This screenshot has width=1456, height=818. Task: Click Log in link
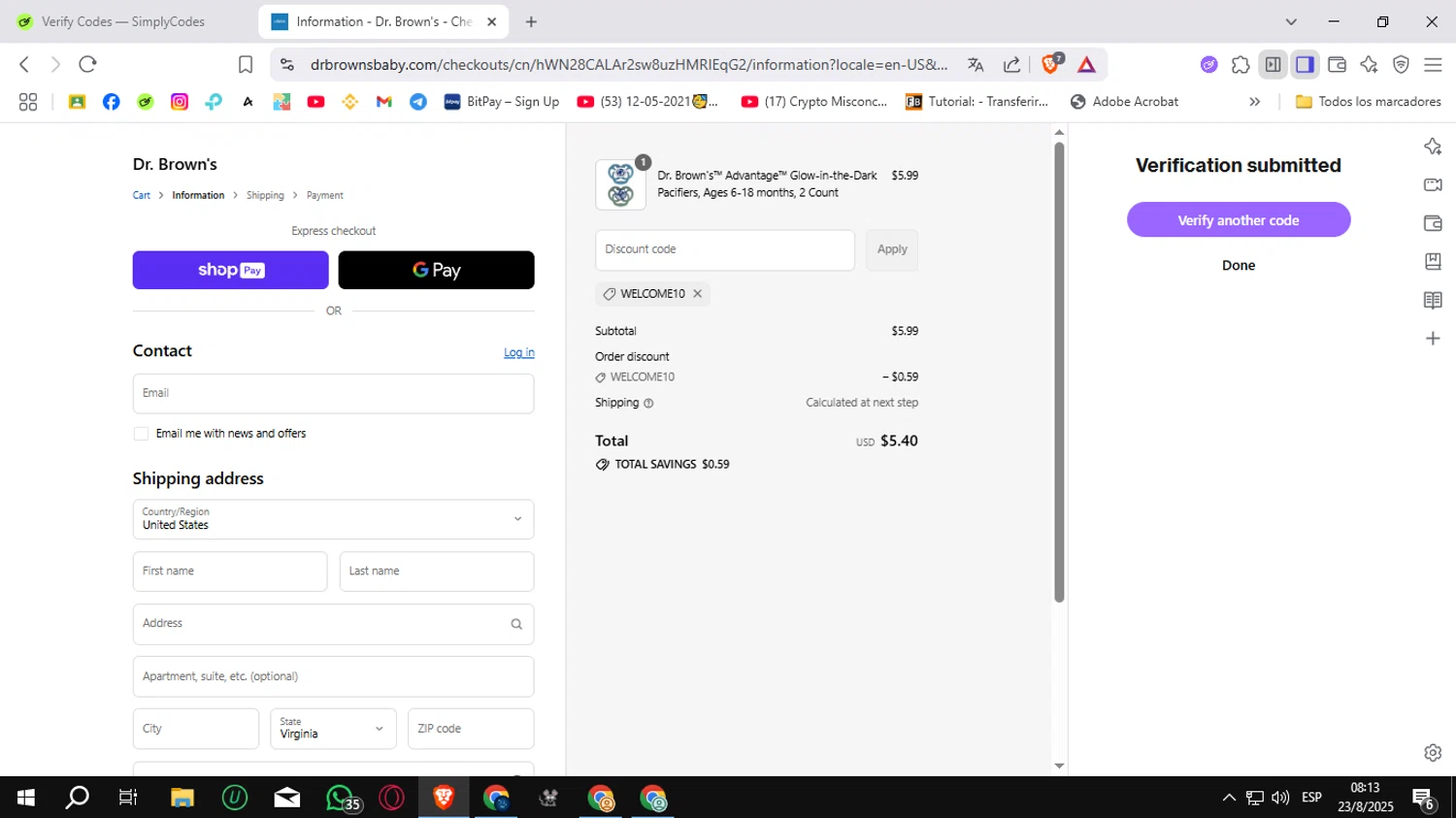coord(518,352)
